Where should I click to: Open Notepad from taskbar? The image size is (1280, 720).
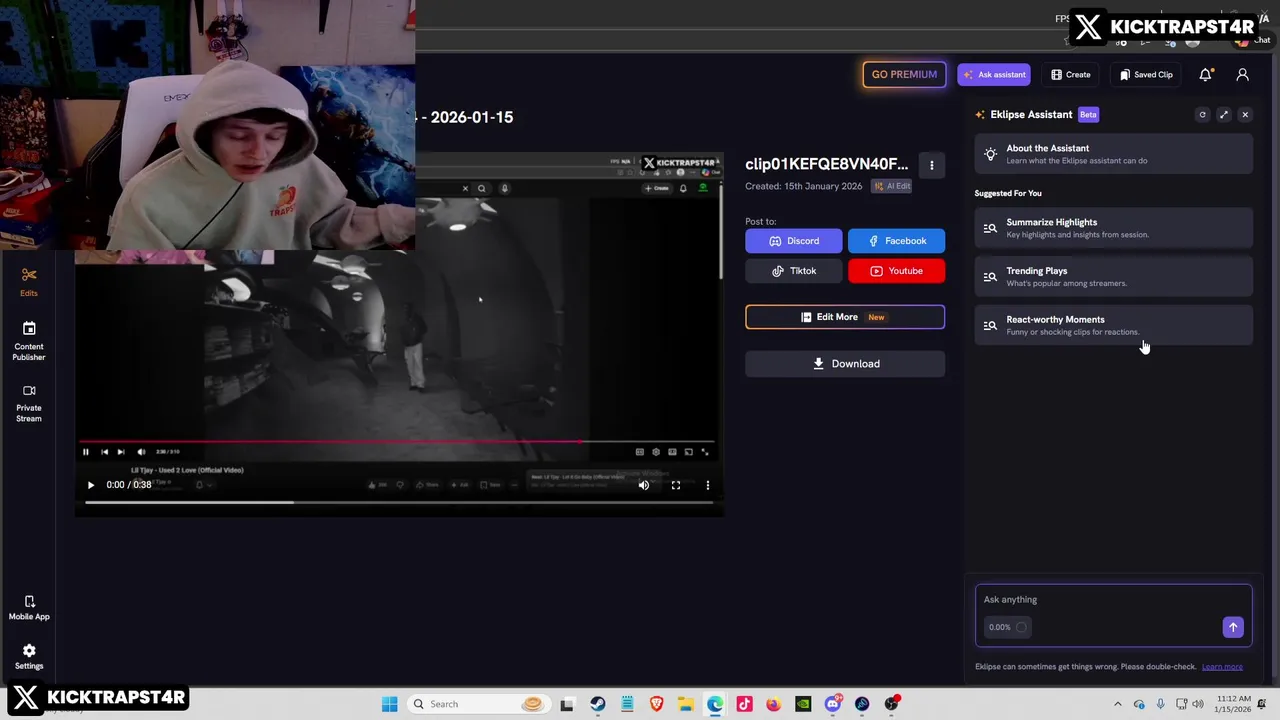tap(627, 704)
